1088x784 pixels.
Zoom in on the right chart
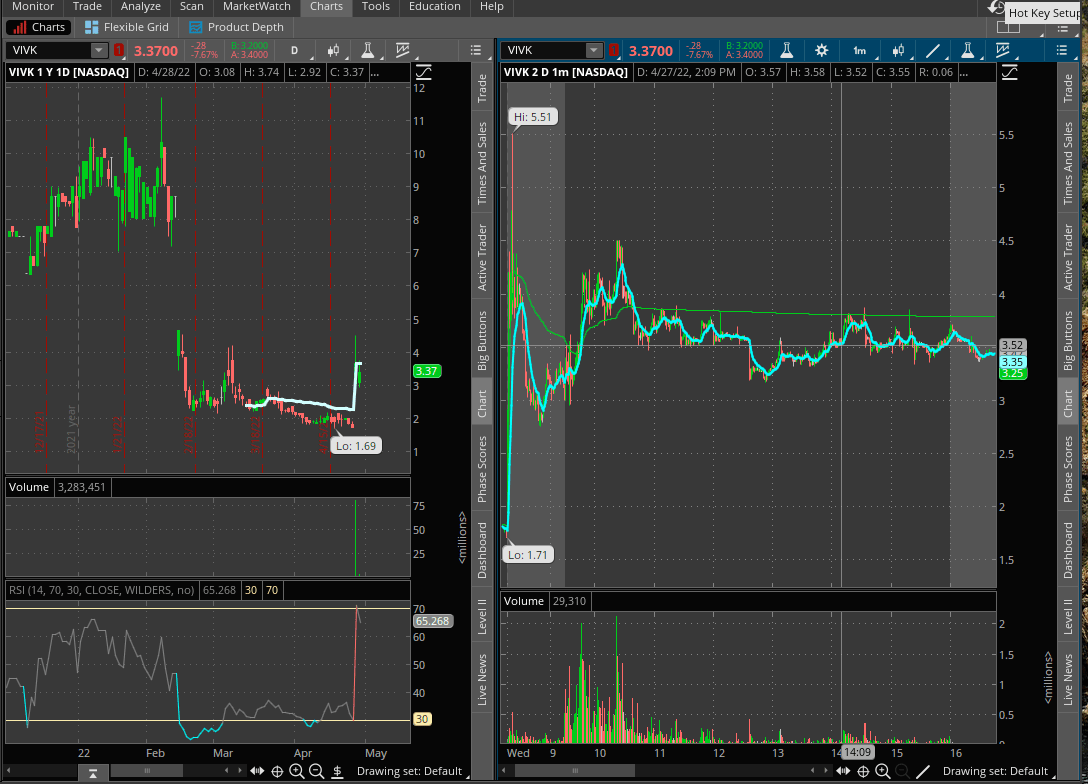point(883,772)
